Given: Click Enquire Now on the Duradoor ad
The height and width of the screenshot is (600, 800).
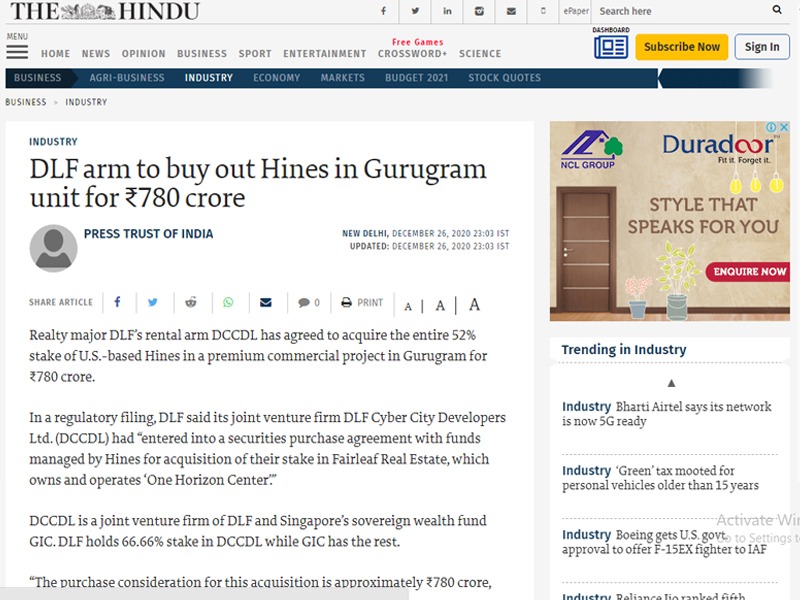Looking at the screenshot, I should tap(749, 271).
